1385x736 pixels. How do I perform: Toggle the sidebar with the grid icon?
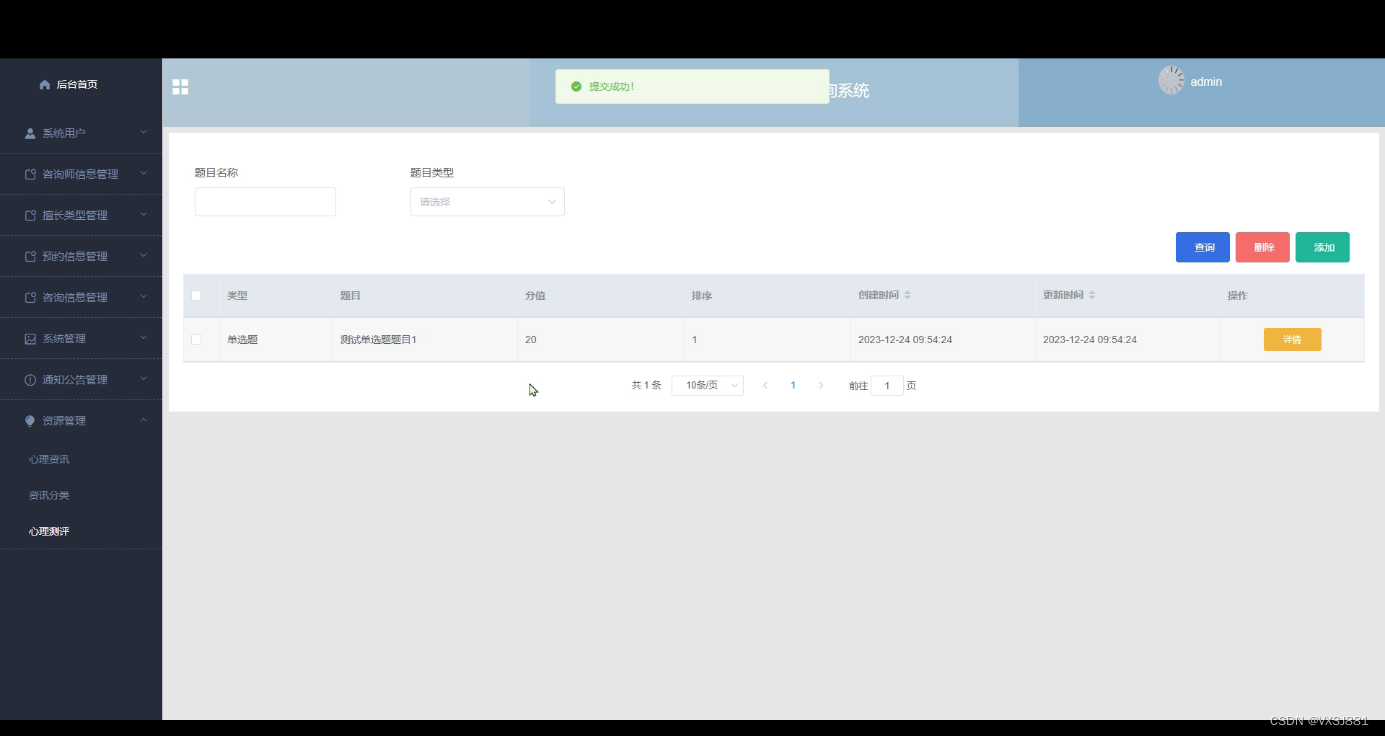tap(180, 87)
